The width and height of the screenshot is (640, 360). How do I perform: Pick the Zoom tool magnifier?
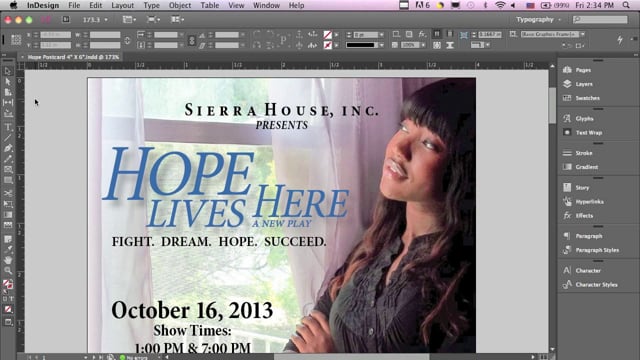pos(8,270)
